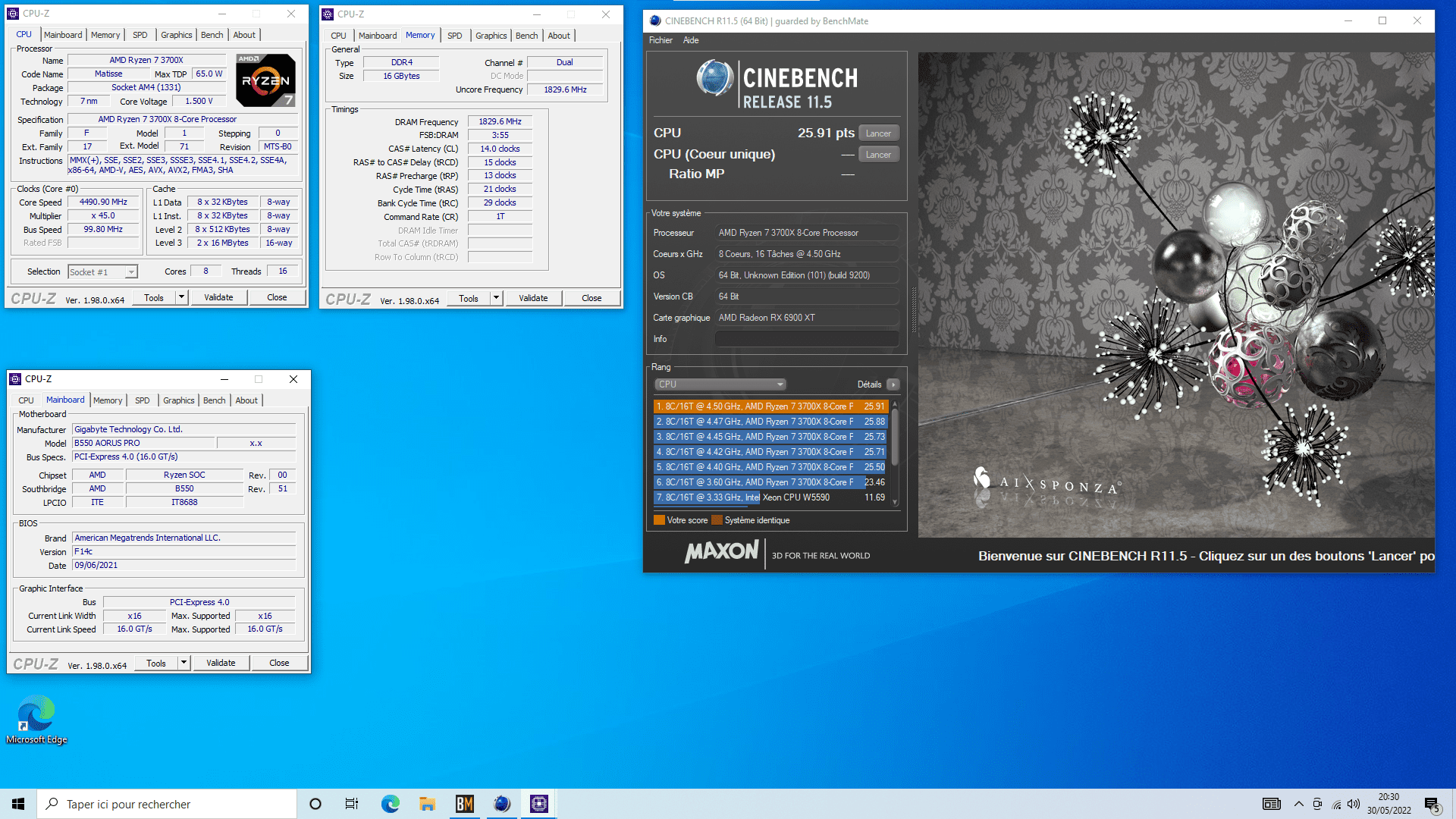The height and width of the screenshot is (819, 1456).
Task: Click Close in CPU-Z Memory window
Action: (591, 298)
